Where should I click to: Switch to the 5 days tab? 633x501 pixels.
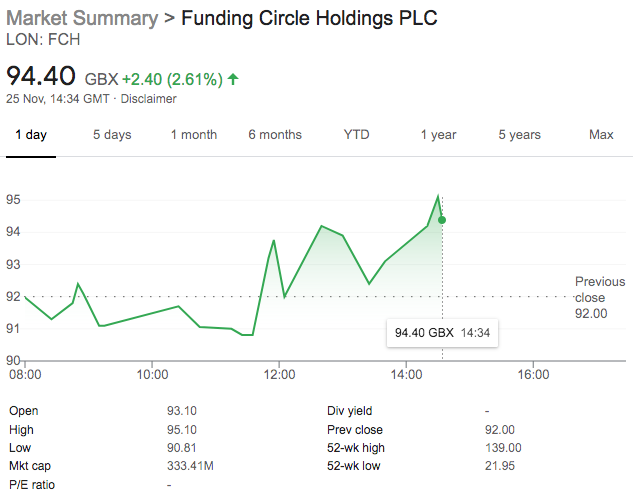[112, 134]
